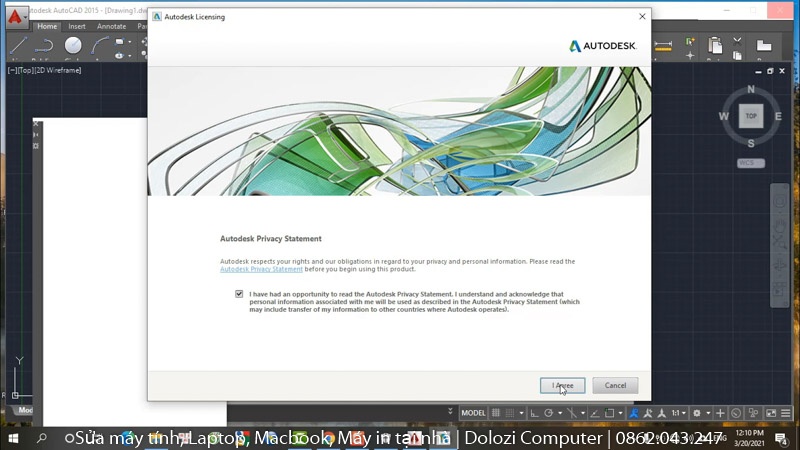Screen dimensions: 800x450
Task: Toggle ortho mode in status bar
Action: tap(535, 413)
